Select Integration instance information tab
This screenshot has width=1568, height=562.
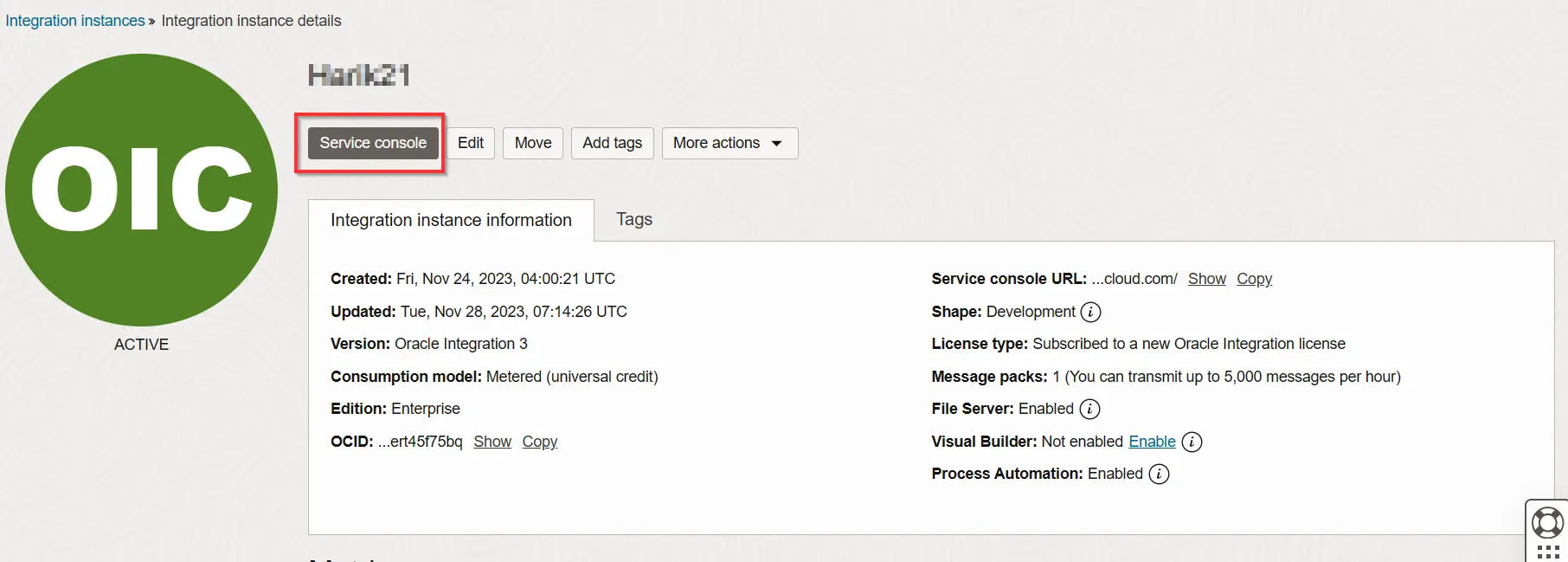coord(451,220)
